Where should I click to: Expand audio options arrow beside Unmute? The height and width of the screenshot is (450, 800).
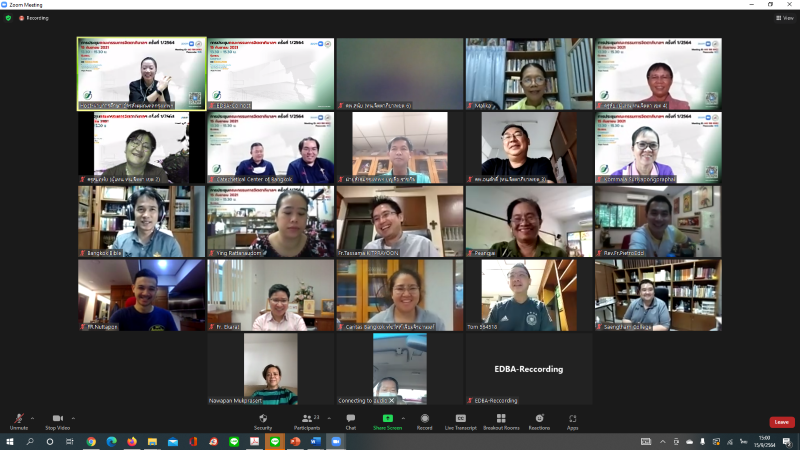click(33, 418)
